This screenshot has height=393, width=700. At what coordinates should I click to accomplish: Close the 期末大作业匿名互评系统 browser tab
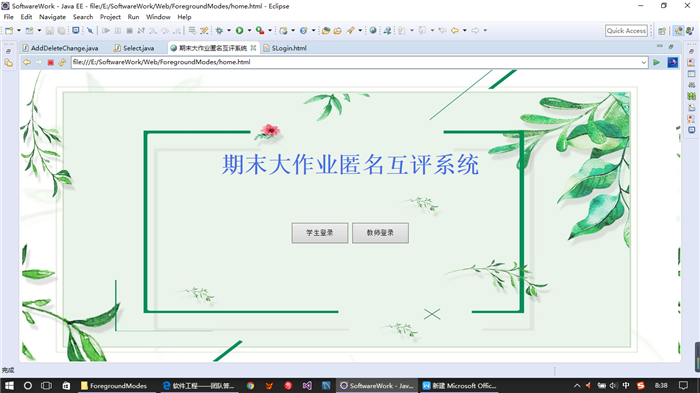click(x=253, y=48)
